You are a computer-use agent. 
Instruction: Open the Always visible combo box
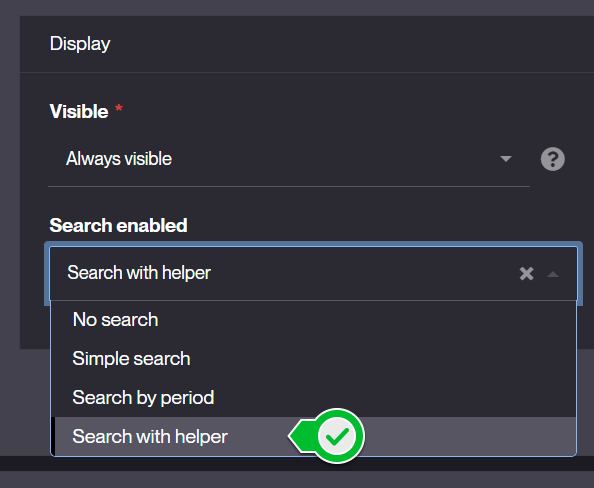point(289,159)
